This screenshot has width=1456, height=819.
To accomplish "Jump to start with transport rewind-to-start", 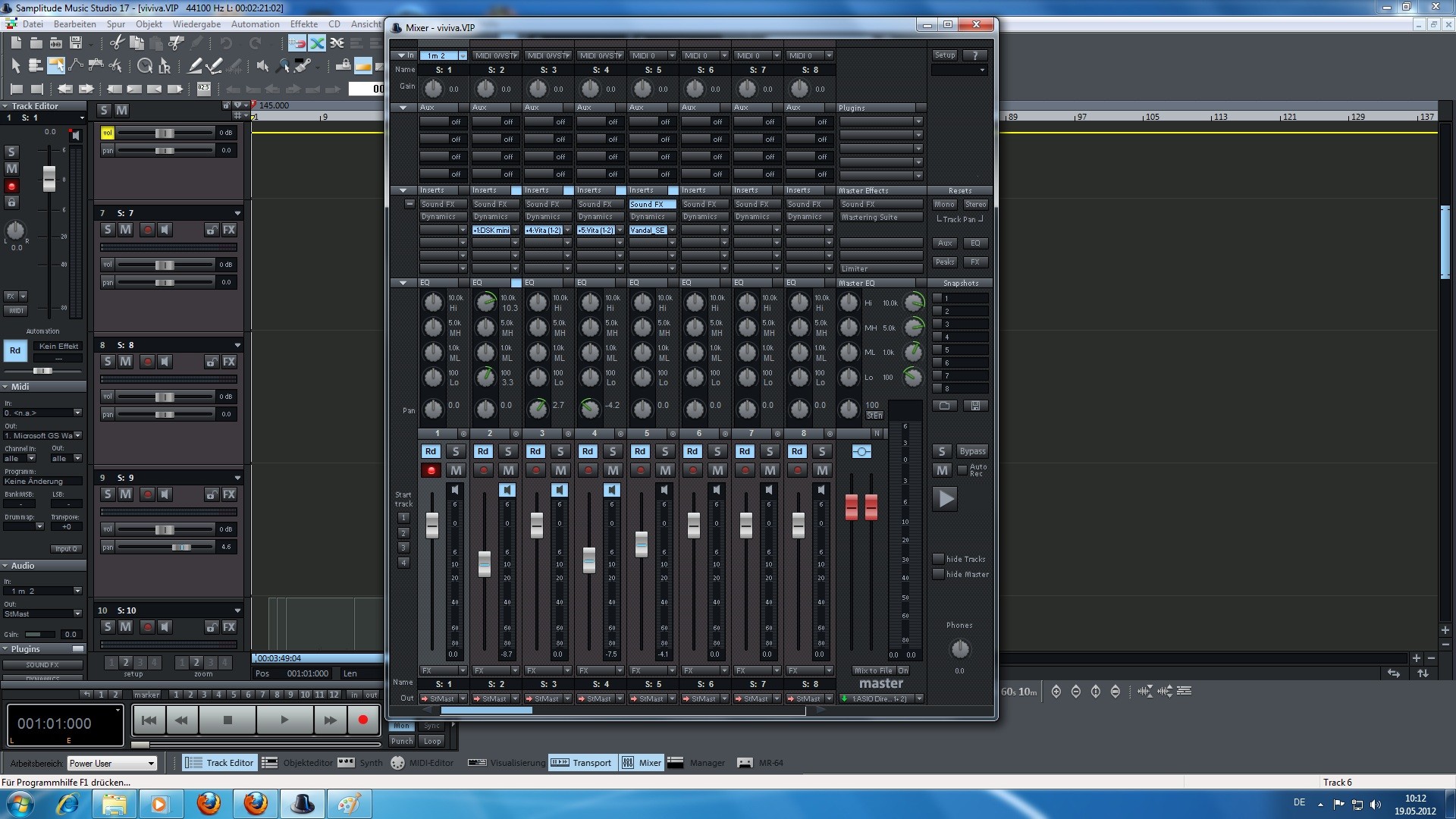I will [149, 720].
